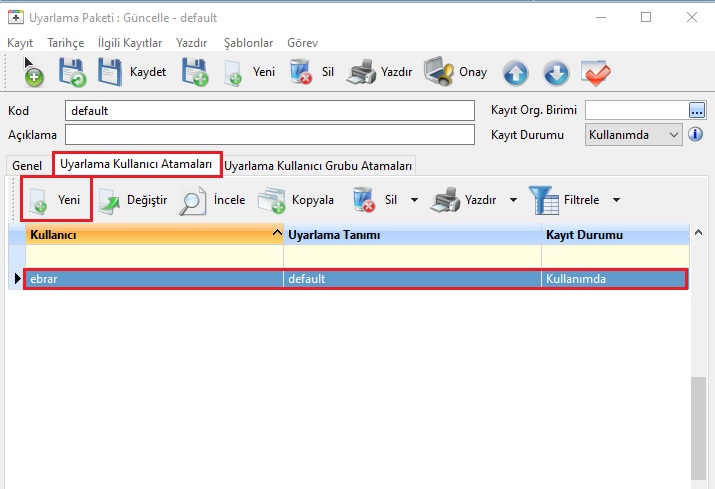Click the Değiştir button

pyautogui.click(x=133, y=200)
